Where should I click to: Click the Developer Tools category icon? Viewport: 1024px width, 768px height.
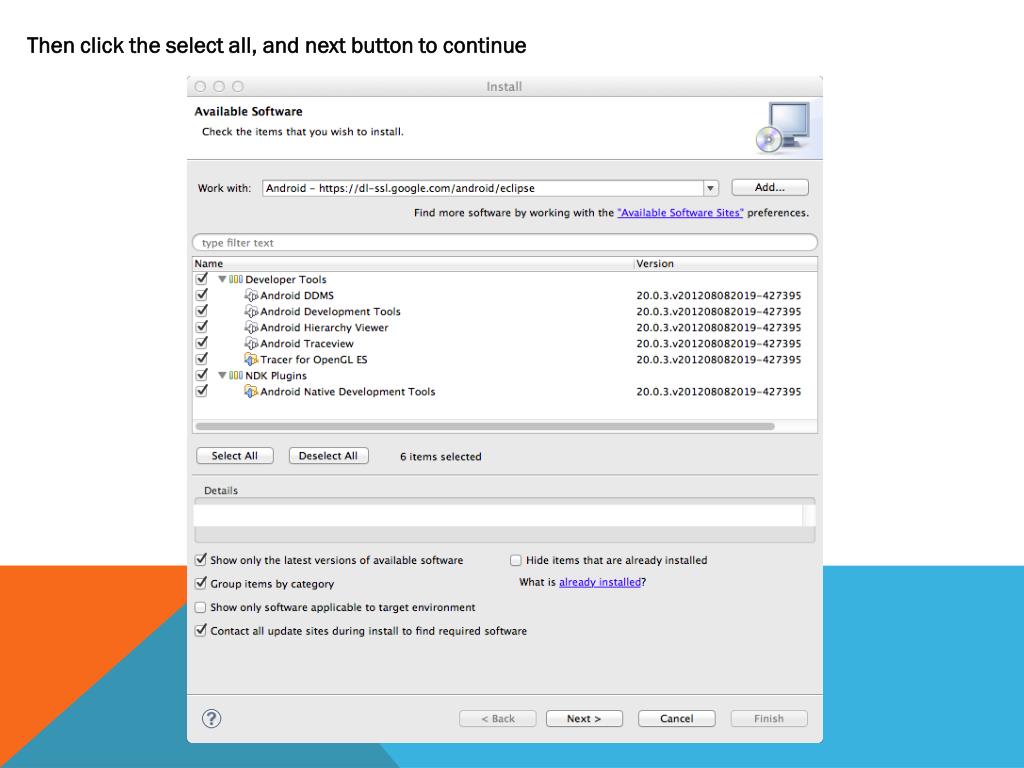click(236, 280)
